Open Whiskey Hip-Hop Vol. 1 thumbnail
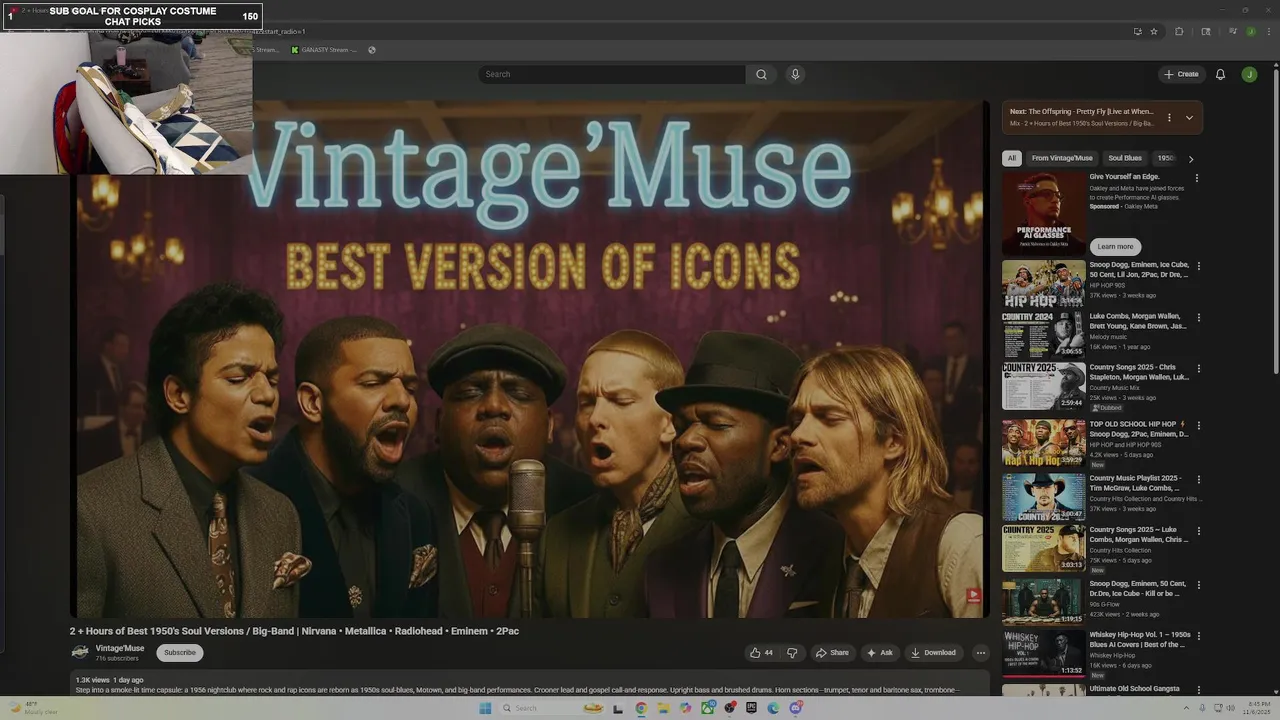 [x=1043, y=653]
